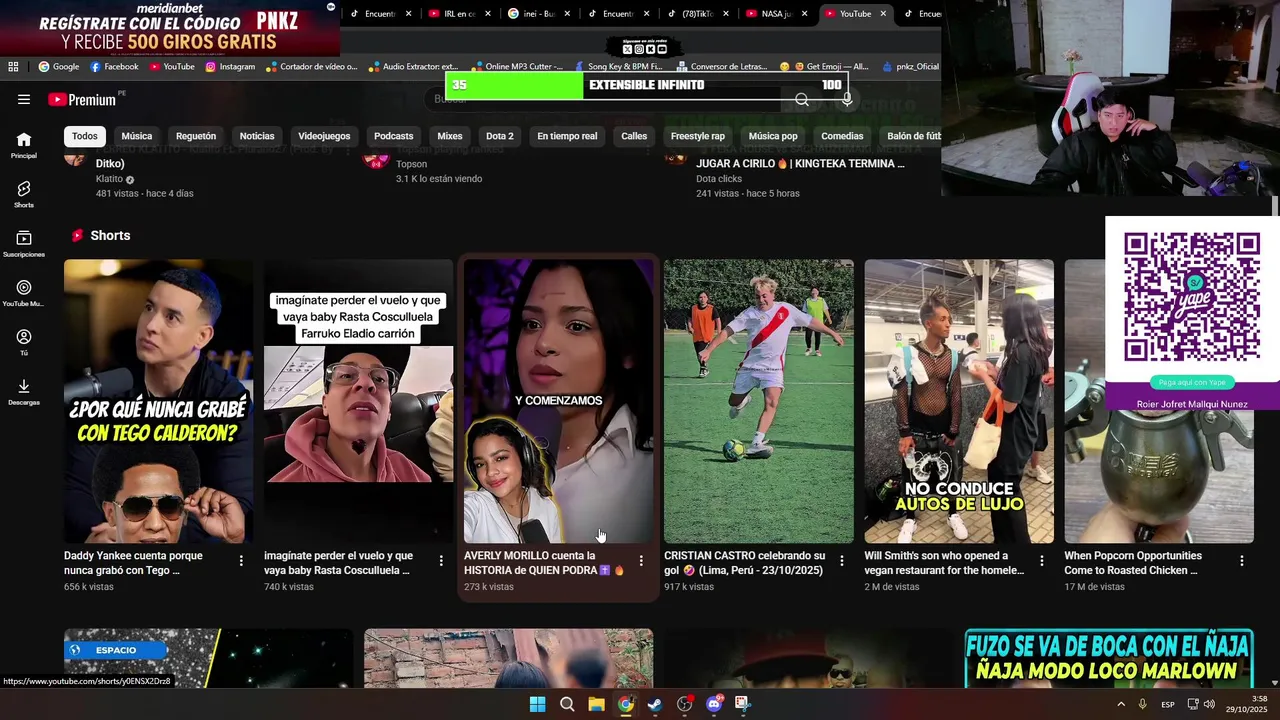Open OBS Studio from the taskbar

(x=684, y=704)
